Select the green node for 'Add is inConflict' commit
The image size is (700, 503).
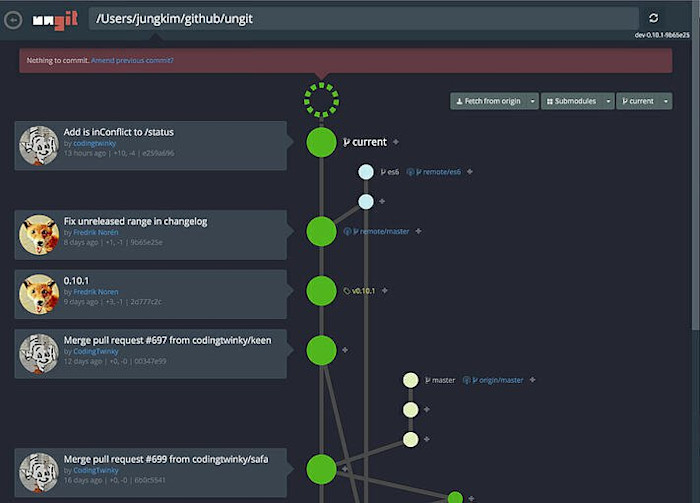(x=321, y=142)
